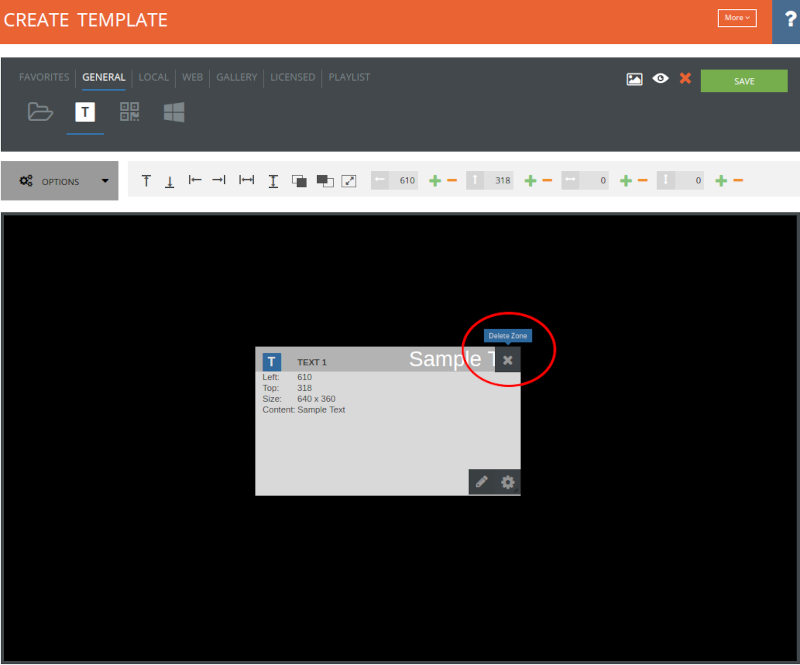The height and width of the screenshot is (665, 800).
Task: Stretch zone to full height
Action: coord(273,181)
